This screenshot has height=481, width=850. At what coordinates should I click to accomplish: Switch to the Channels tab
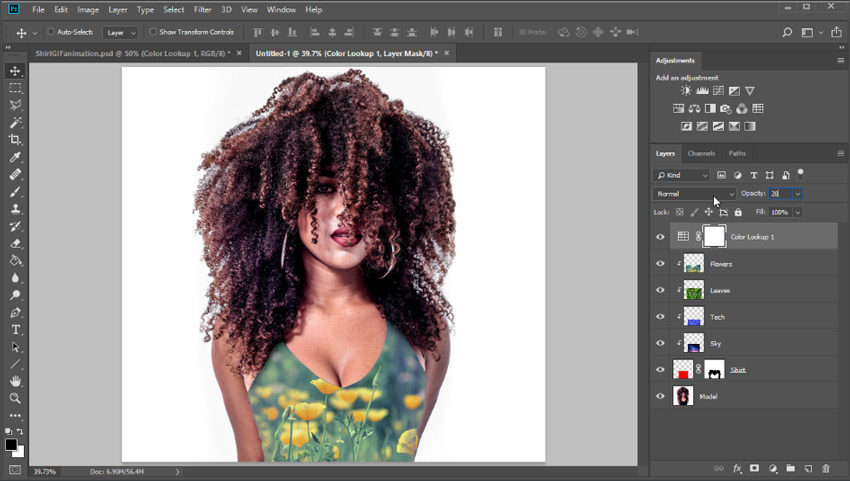click(701, 153)
